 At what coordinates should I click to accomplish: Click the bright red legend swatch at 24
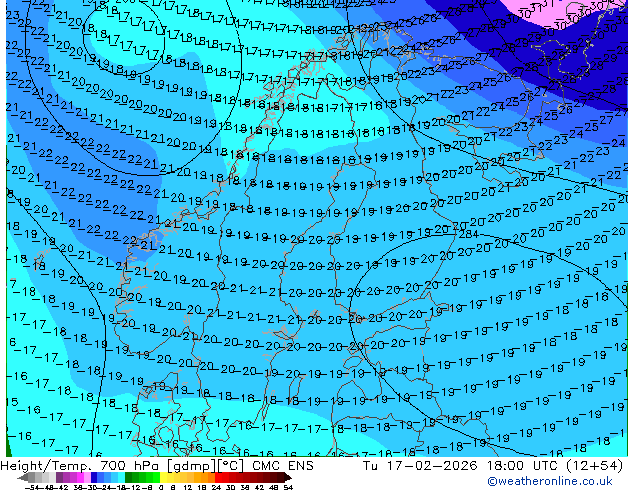tap(218, 478)
